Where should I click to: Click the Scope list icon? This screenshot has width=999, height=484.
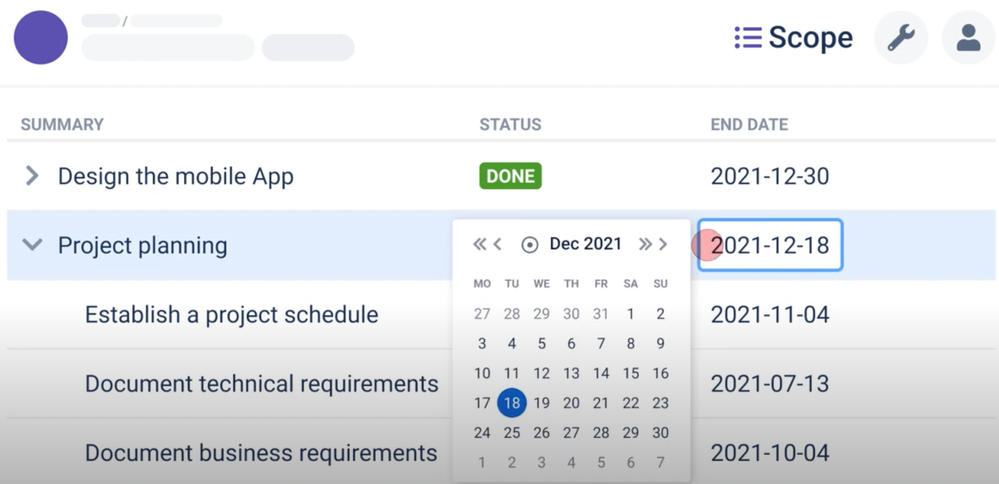pos(748,38)
